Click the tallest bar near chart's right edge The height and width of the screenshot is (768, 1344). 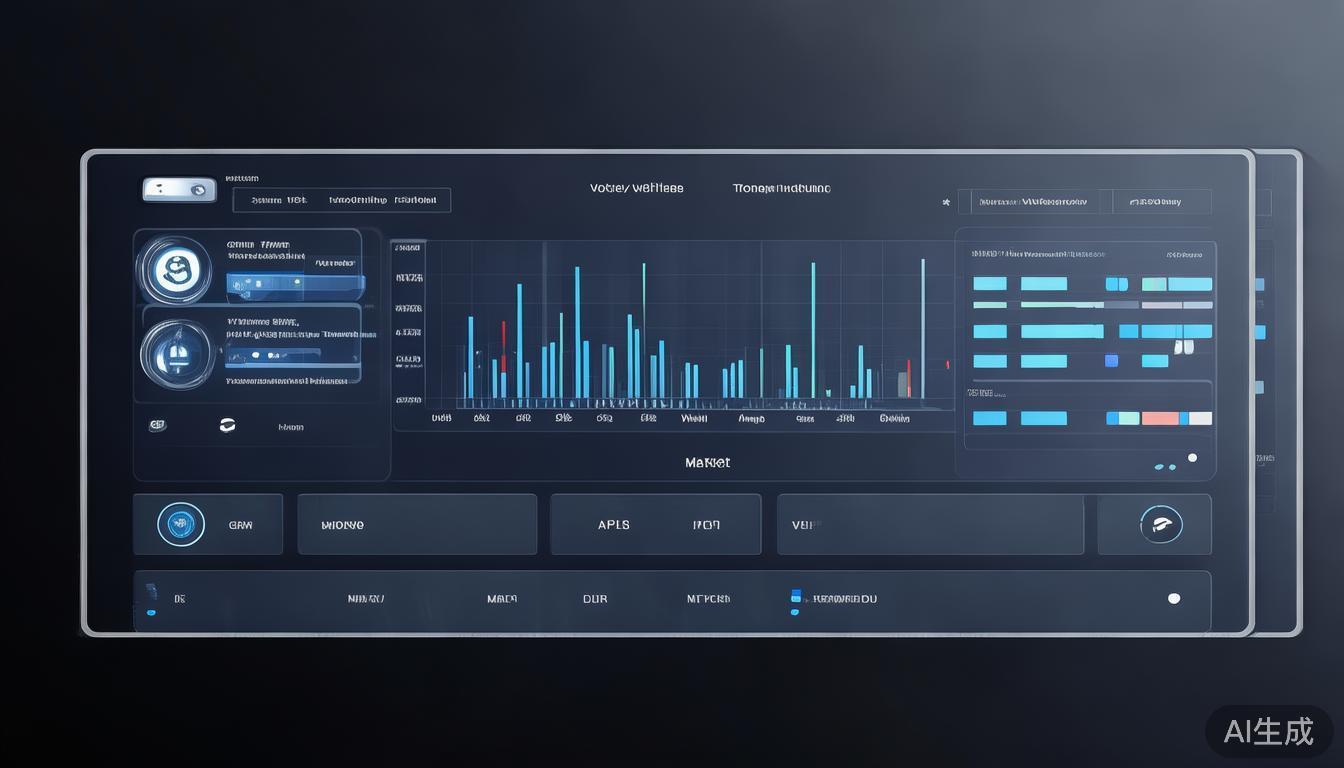pyautogui.click(x=922, y=328)
